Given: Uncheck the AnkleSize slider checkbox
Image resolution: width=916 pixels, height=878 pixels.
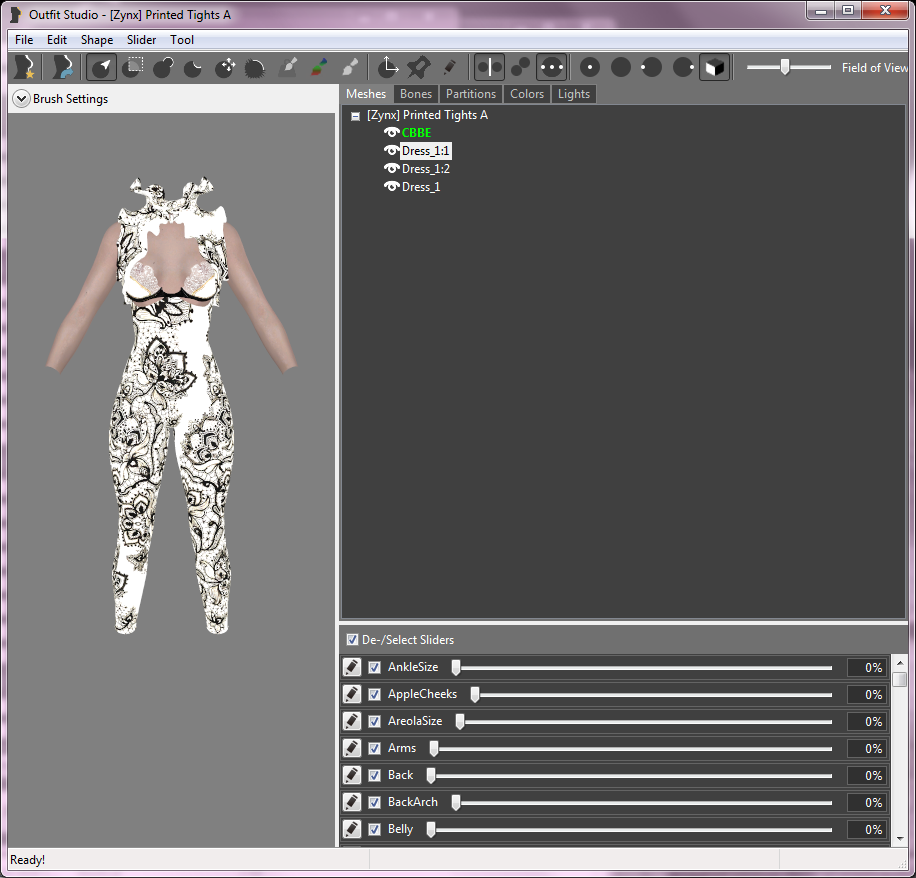Looking at the screenshot, I should pos(374,667).
